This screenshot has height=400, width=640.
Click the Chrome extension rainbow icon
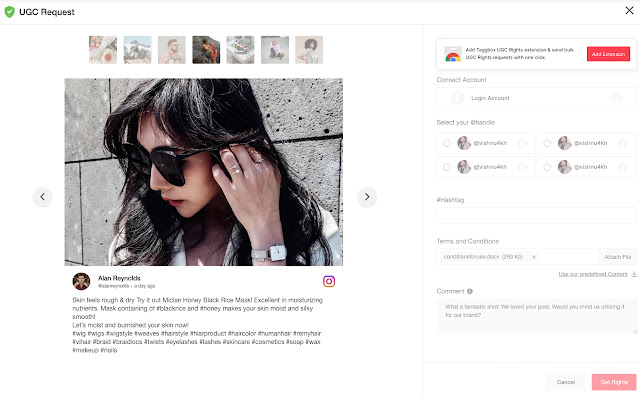tap(453, 54)
